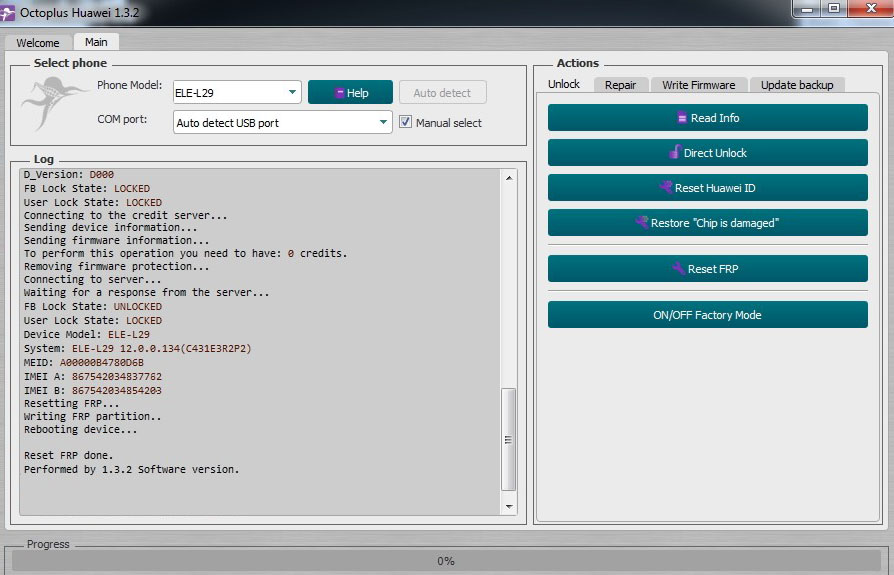This screenshot has height=575, width=894.
Task: Toggle the Manual select checkbox
Action: point(405,121)
